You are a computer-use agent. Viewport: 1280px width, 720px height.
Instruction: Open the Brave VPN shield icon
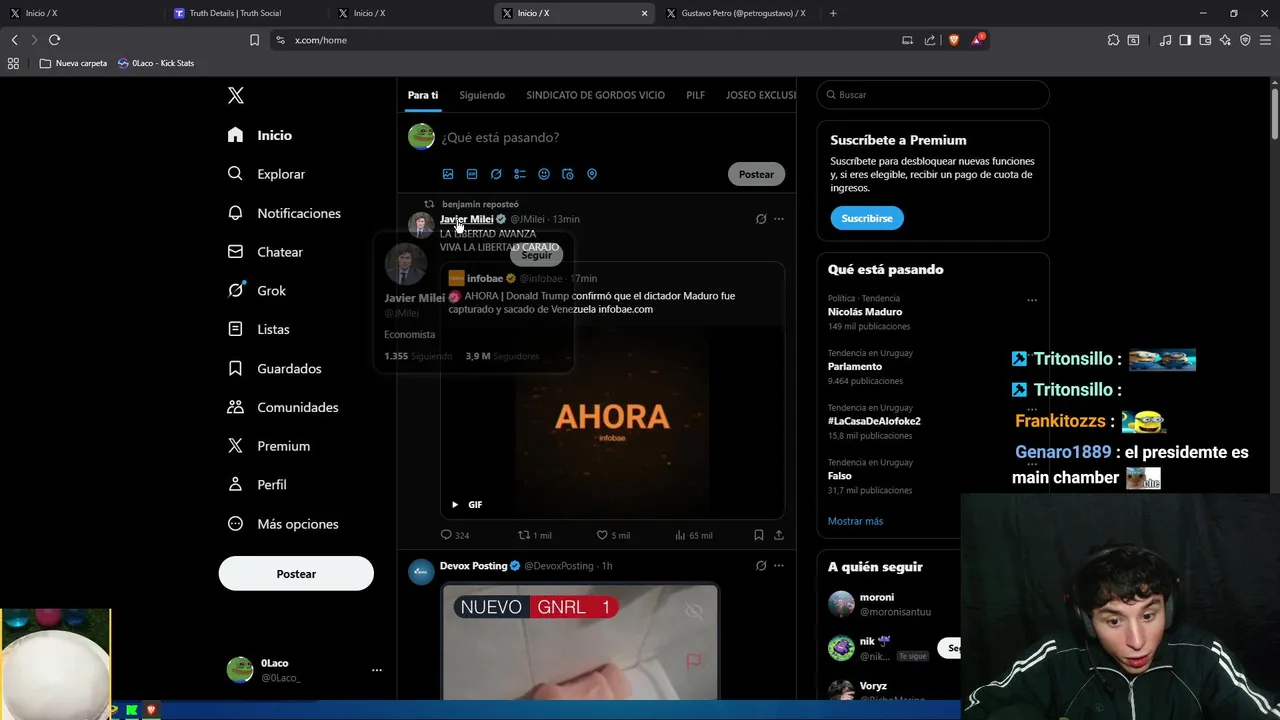tap(1245, 40)
